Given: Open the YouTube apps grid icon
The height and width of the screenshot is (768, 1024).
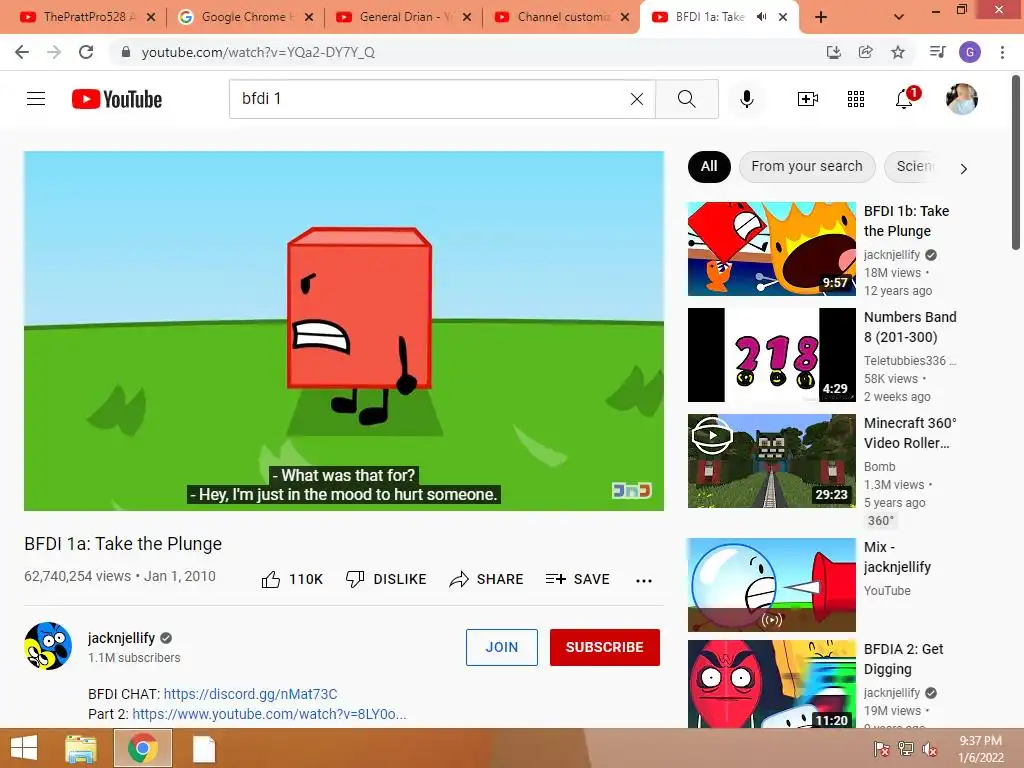Looking at the screenshot, I should tap(856, 99).
